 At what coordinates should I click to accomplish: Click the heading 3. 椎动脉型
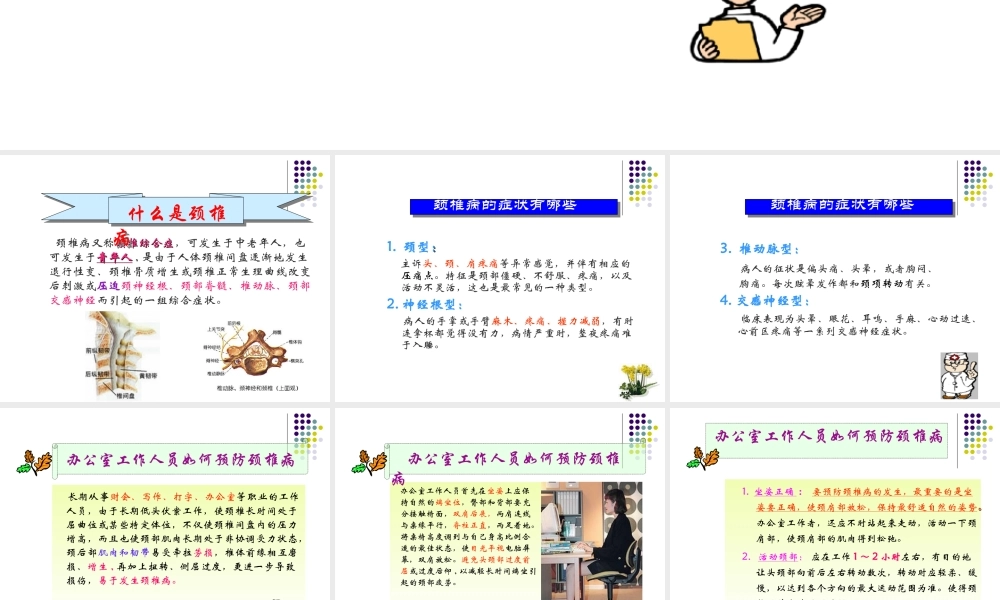tap(759, 249)
